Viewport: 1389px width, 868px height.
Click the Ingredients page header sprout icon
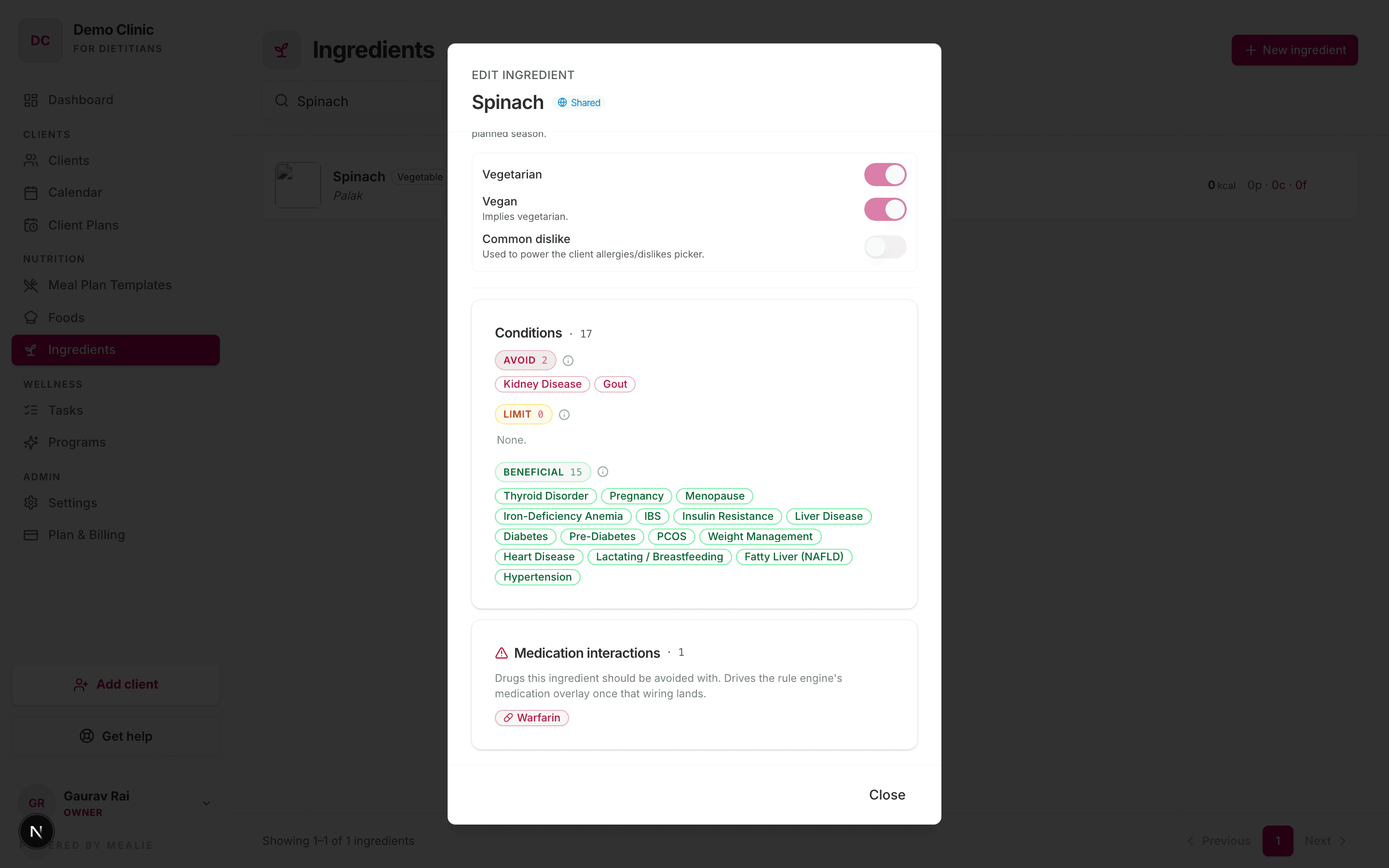(281, 50)
